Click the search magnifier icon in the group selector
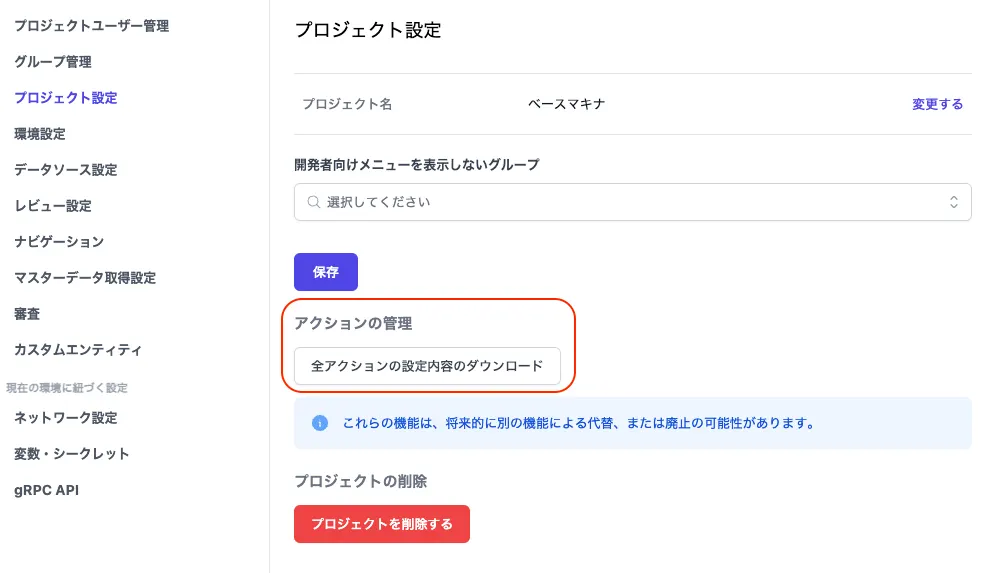This screenshot has width=983, height=573. [x=313, y=202]
